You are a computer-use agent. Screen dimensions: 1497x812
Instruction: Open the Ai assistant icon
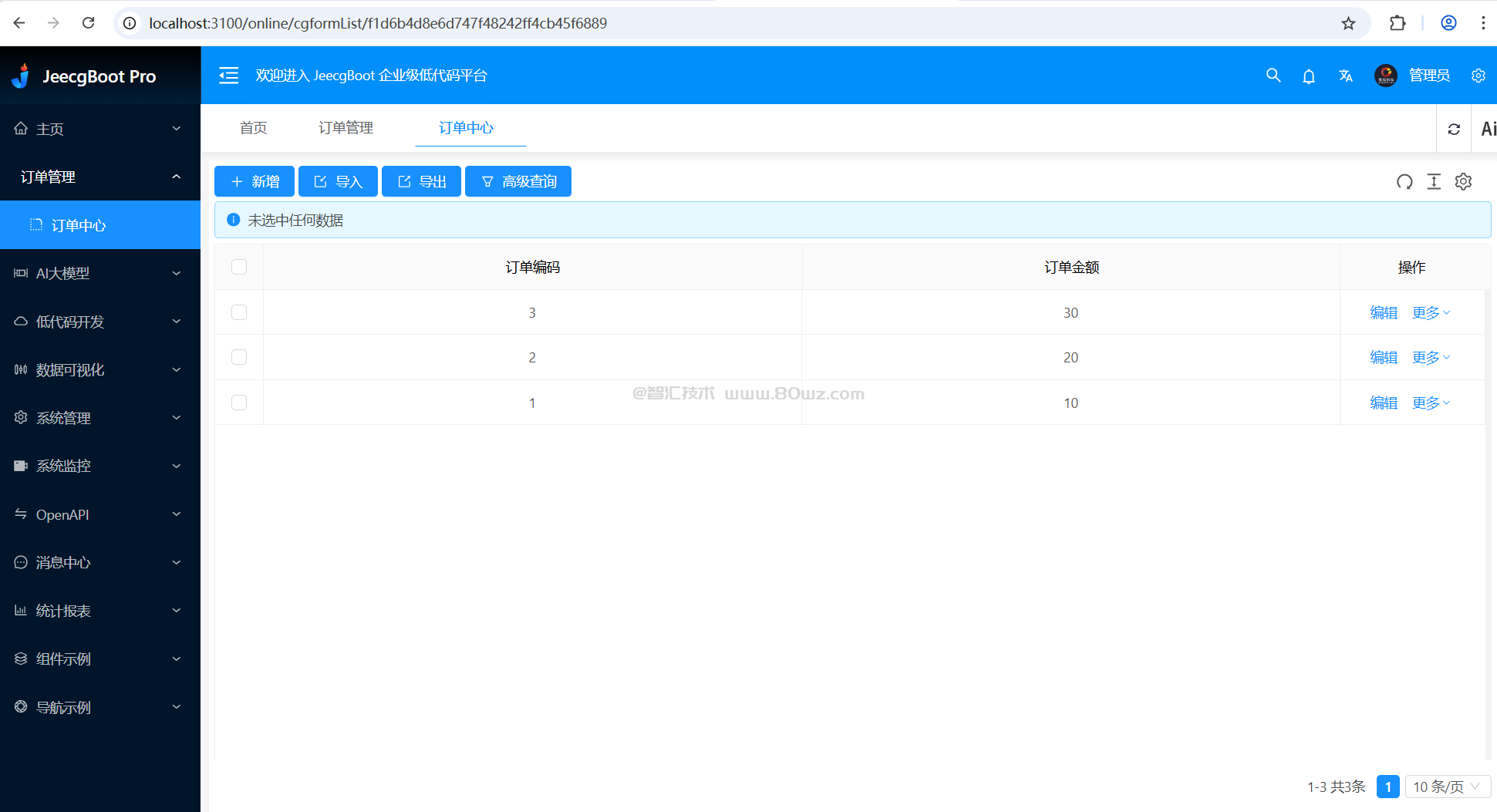point(1489,129)
